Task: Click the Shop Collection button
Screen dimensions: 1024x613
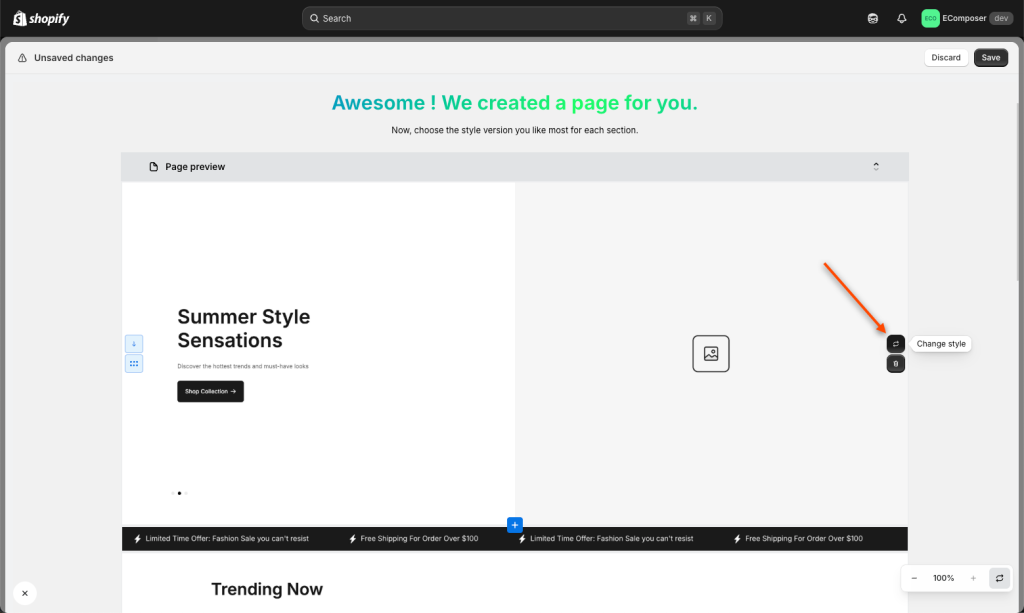Action: point(210,391)
